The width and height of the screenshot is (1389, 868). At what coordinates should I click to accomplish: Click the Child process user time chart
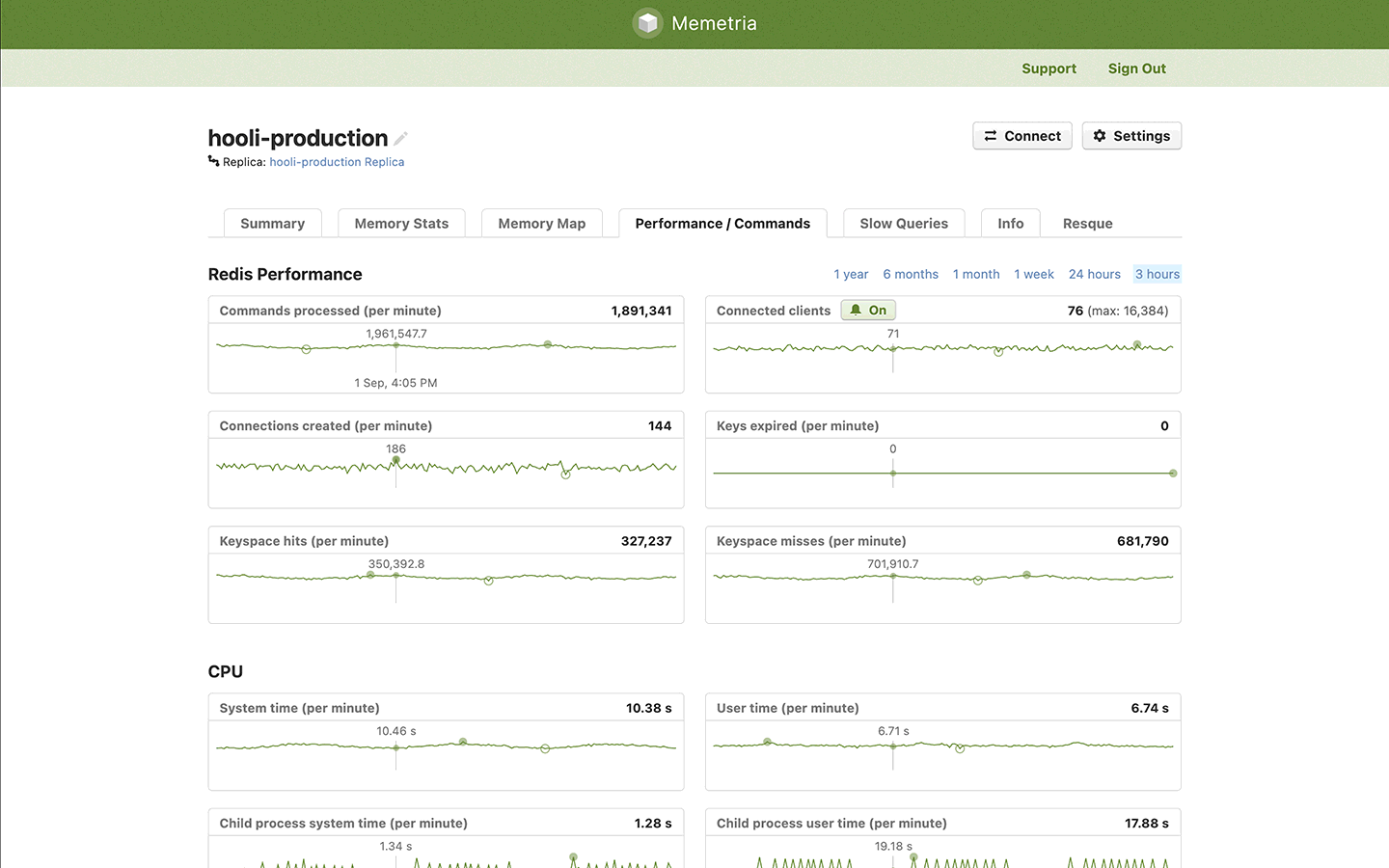pyautogui.click(x=942, y=853)
